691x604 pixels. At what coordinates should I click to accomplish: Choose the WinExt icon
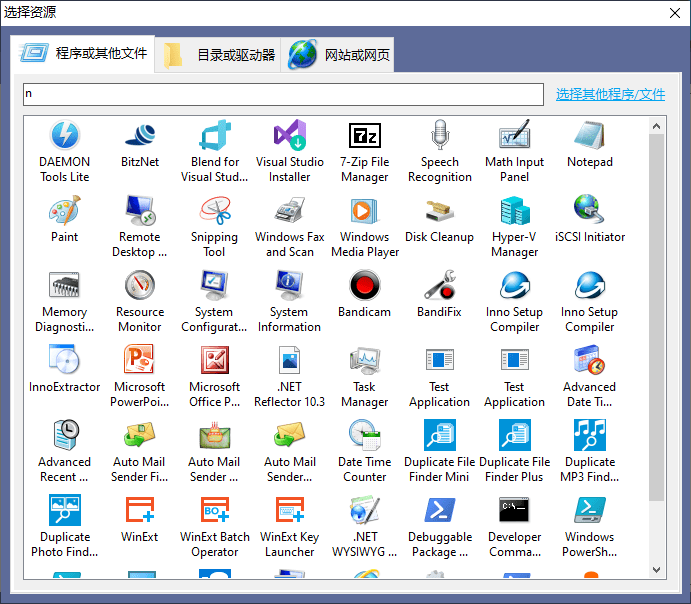140,510
